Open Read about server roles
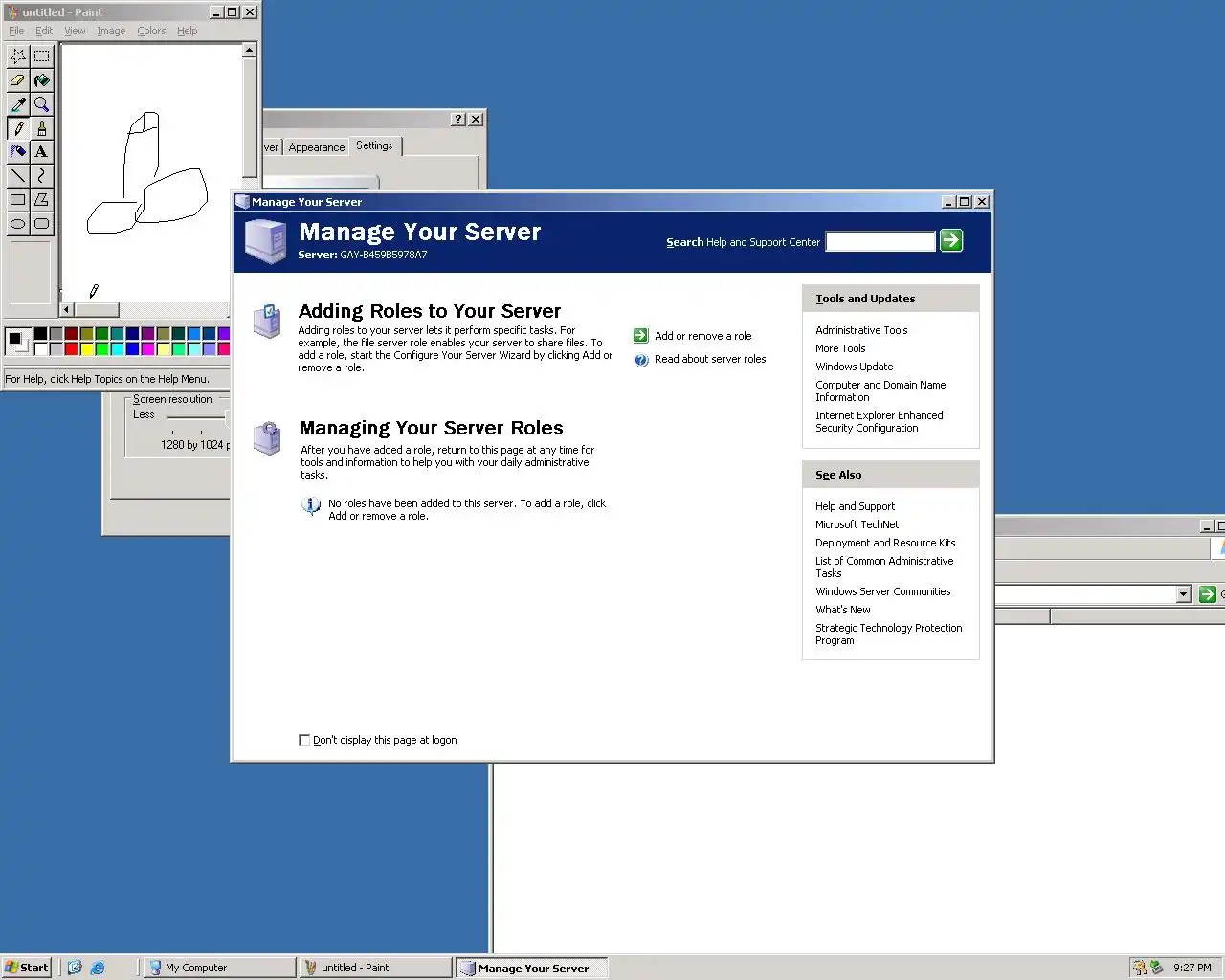The height and width of the screenshot is (980, 1225). click(710, 359)
